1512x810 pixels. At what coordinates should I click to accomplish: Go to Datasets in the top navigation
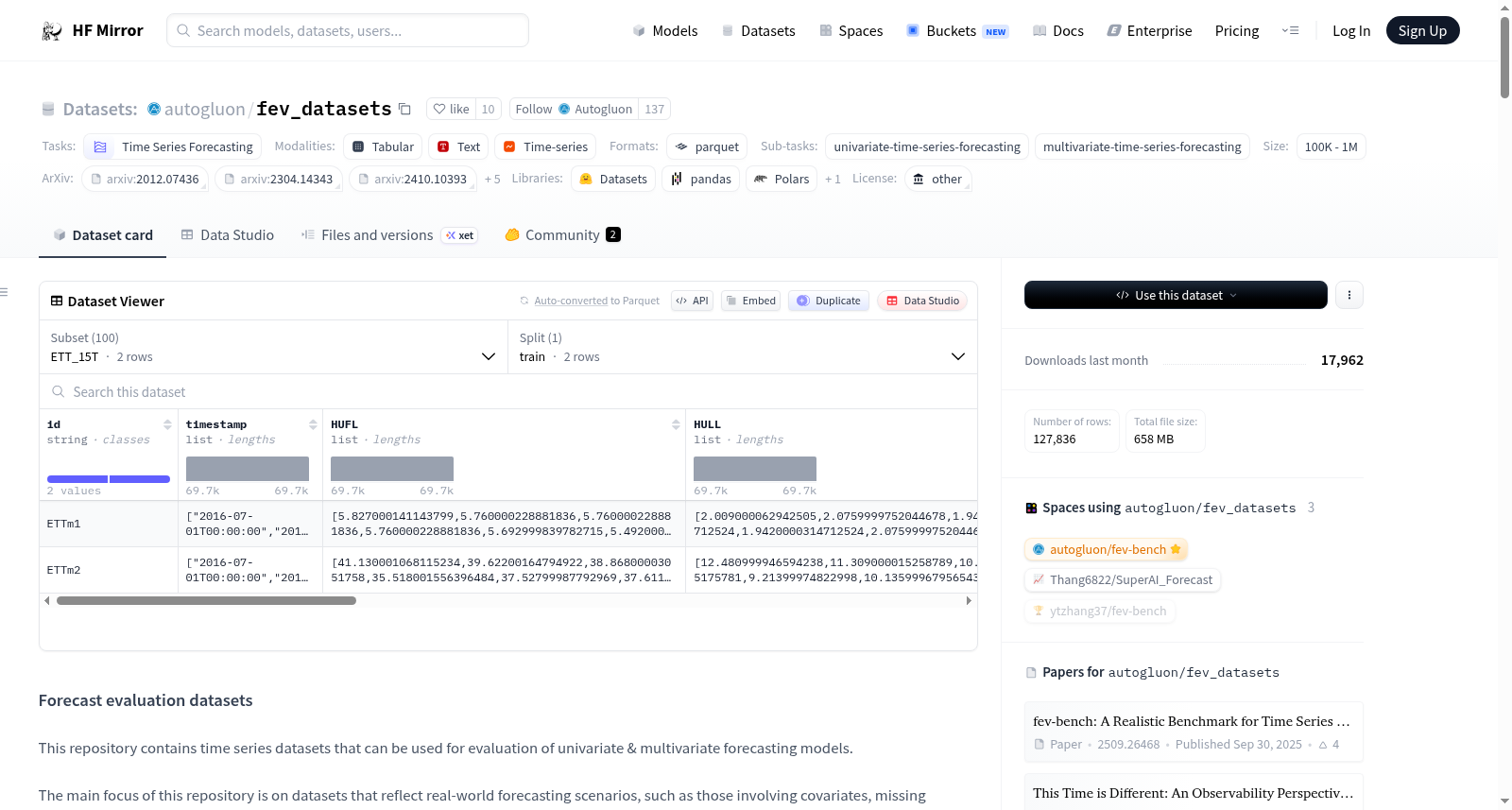point(758,31)
